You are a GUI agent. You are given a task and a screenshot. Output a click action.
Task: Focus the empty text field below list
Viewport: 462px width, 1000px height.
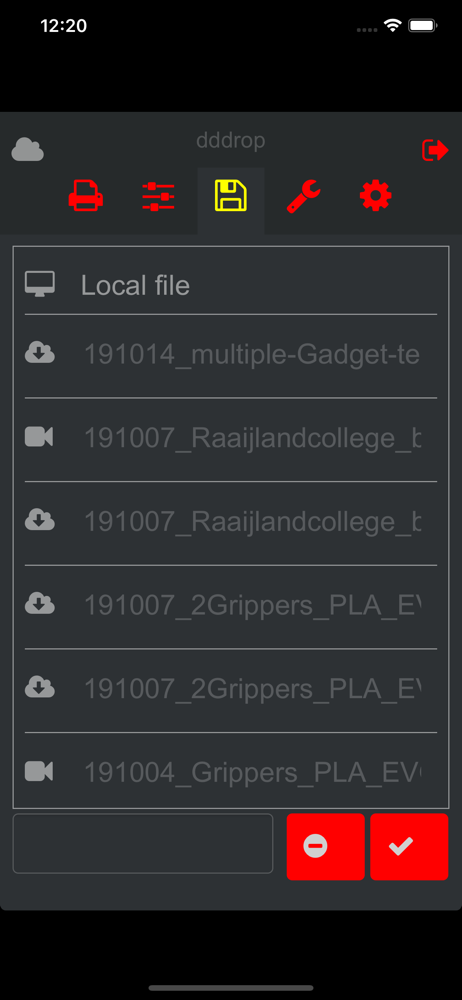[143, 844]
